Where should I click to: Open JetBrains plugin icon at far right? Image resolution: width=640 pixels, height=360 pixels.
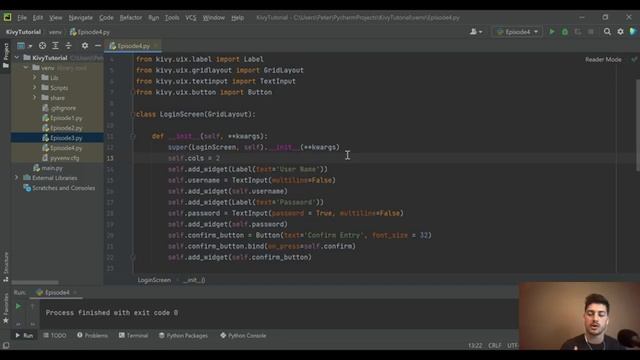click(633, 32)
